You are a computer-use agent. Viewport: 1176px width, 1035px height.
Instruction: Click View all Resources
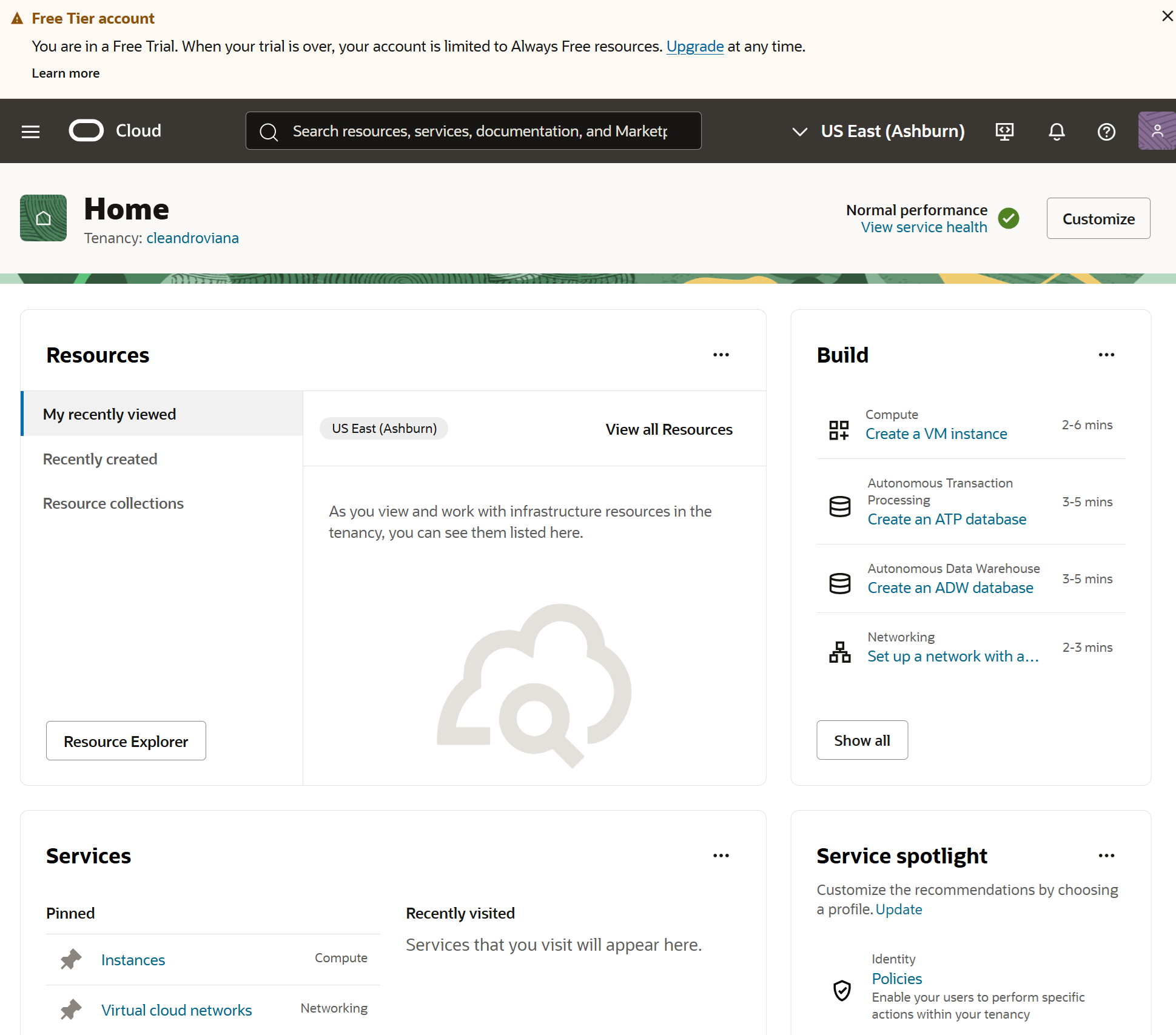pyautogui.click(x=669, y=429)
